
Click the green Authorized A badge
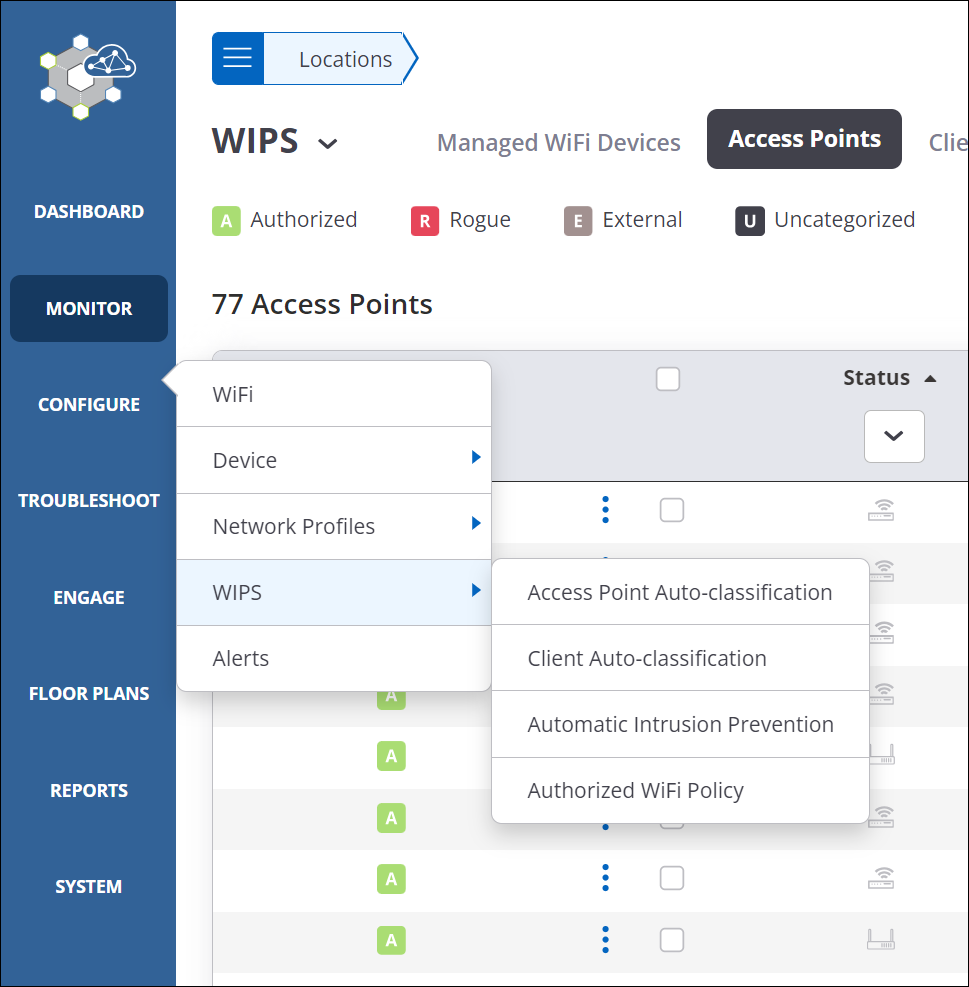click(226, 221)
